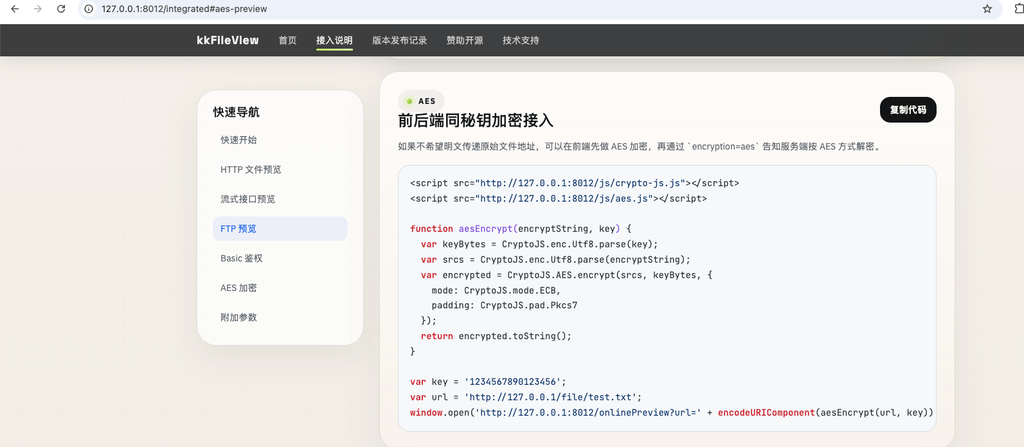Open 版本发布记录 in the top navigation
Image resolution: width=1024 pixels, height=447 pixels.
pos(400,41)
